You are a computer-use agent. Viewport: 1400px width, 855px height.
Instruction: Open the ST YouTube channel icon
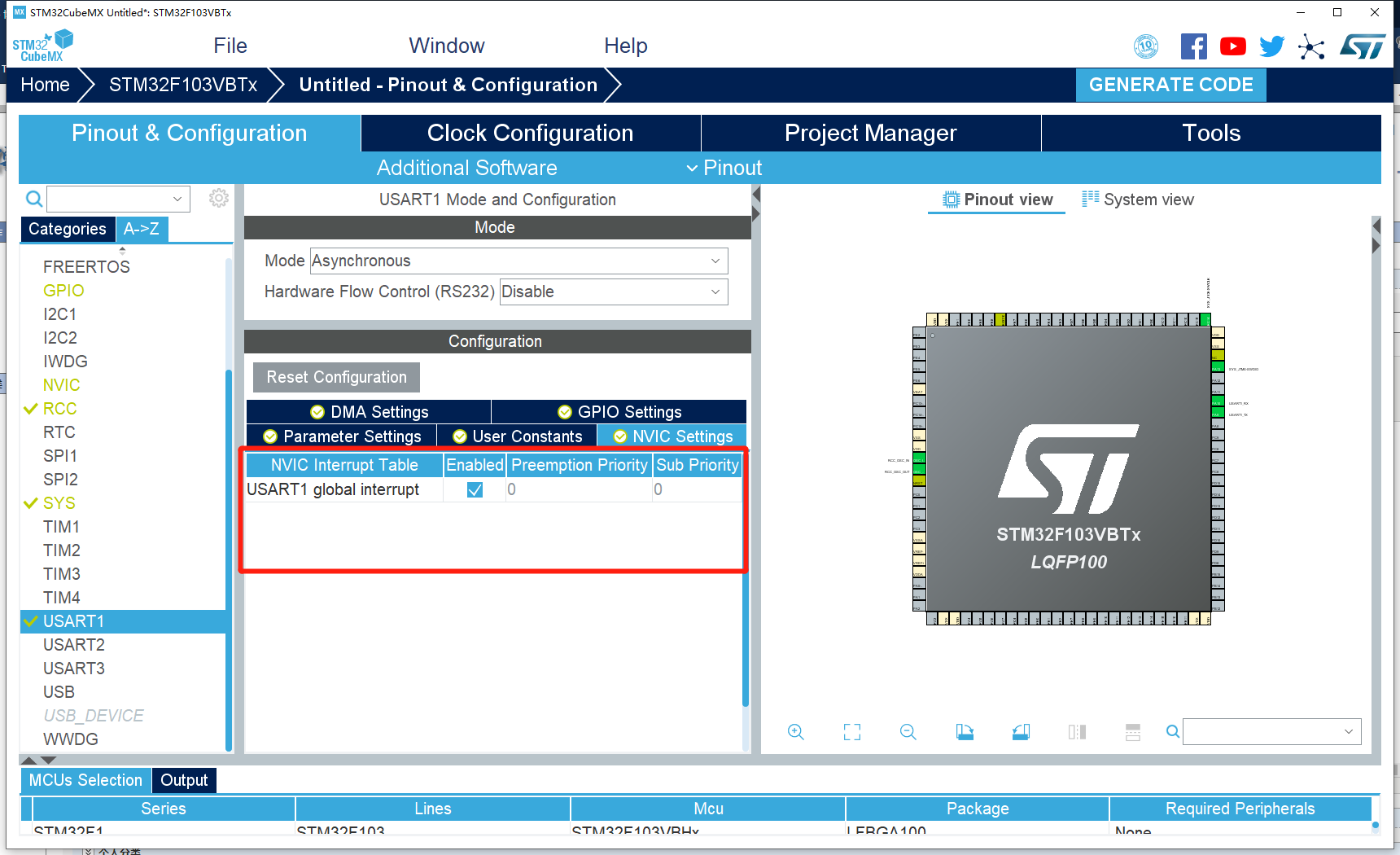[1232, 46]
